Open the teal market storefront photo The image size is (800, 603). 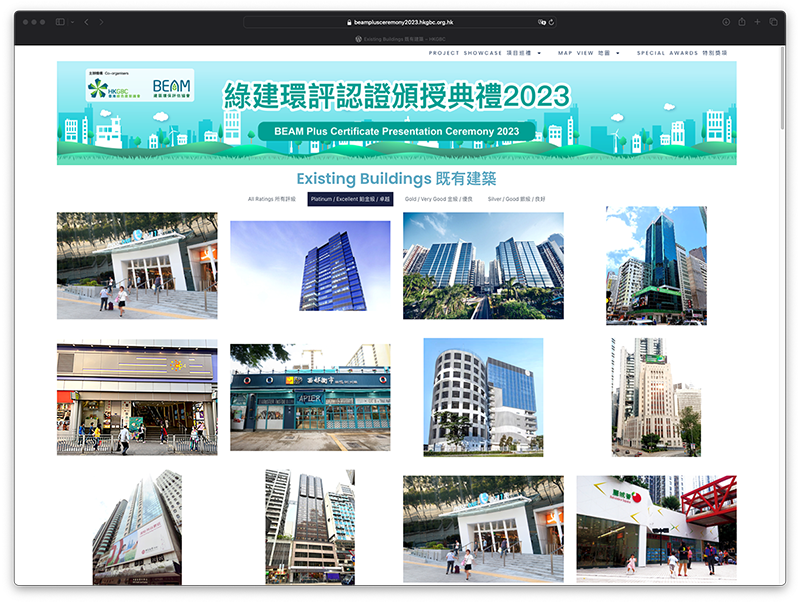pyautogui.click(x=310, y=397)
